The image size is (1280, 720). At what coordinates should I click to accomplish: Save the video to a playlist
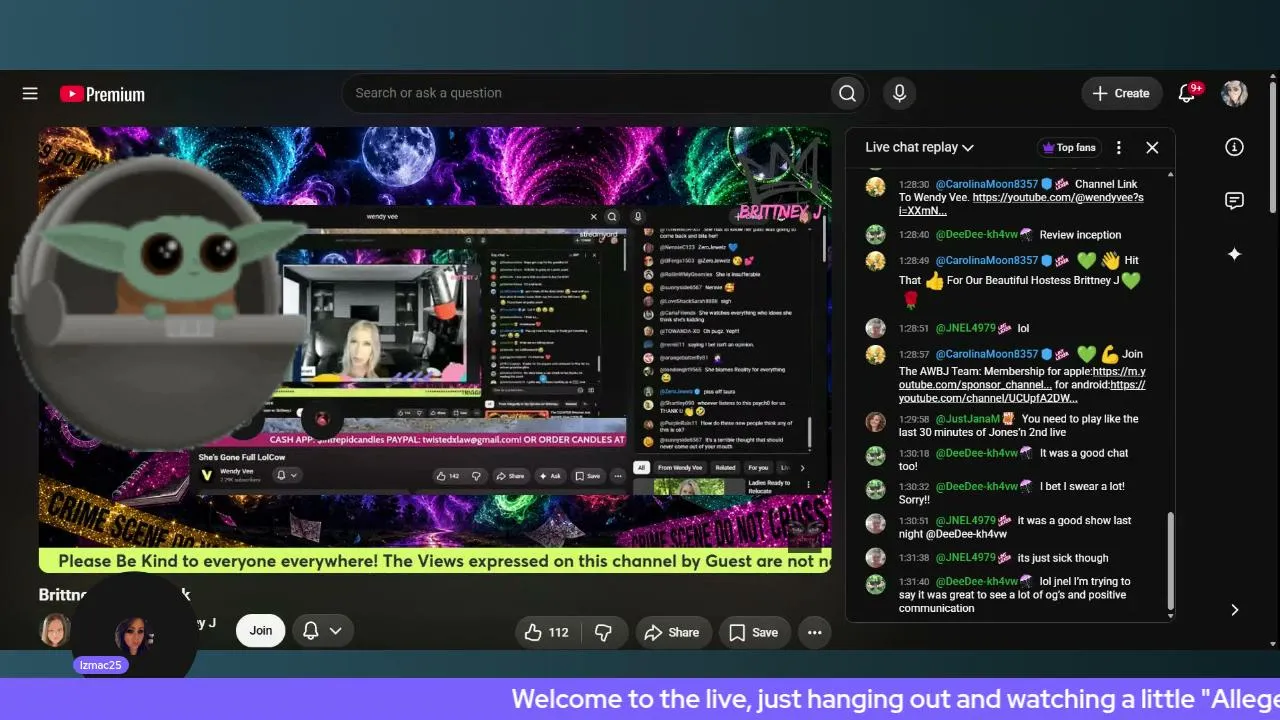[753, 632]
